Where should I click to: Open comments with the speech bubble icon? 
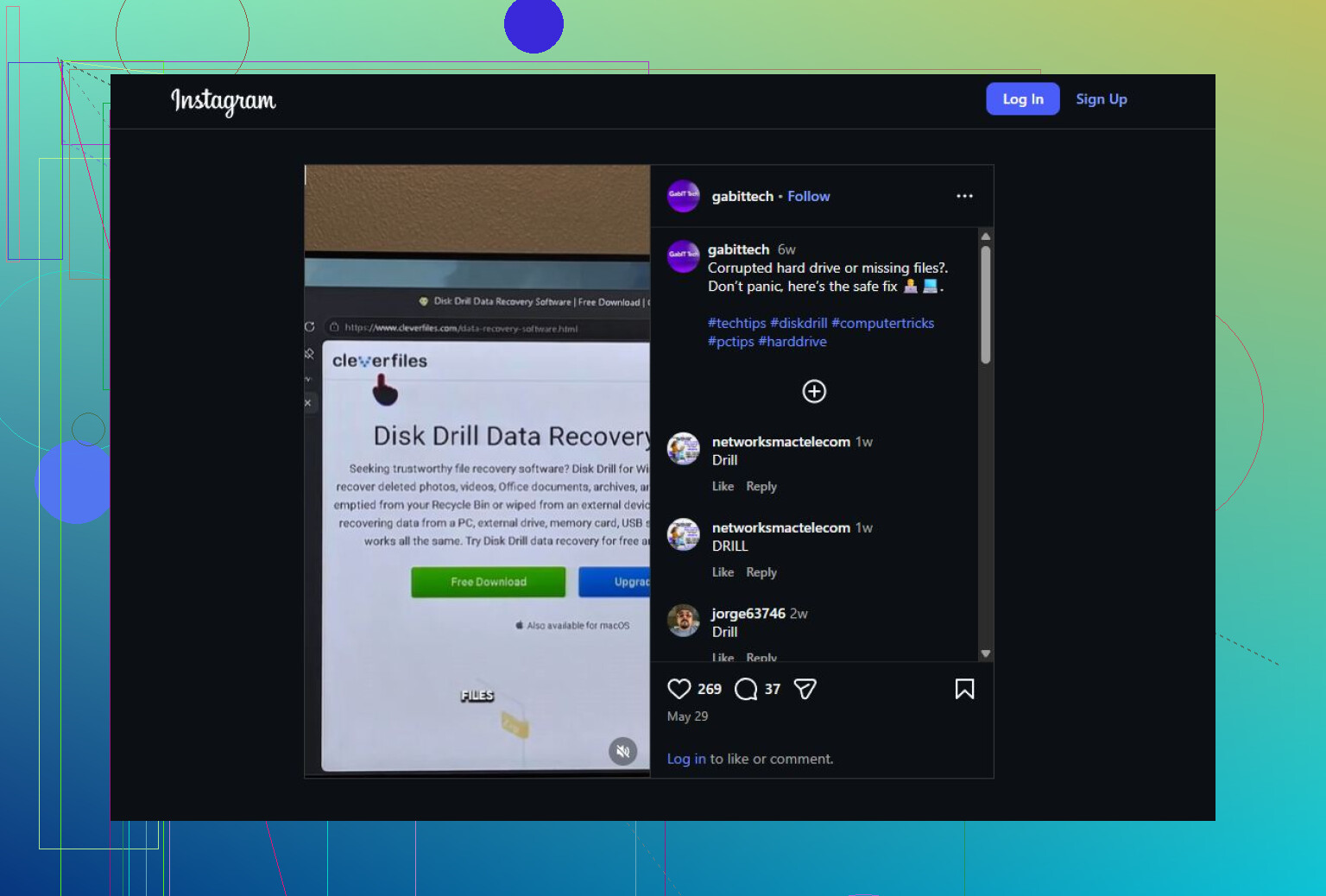point(746,689)
